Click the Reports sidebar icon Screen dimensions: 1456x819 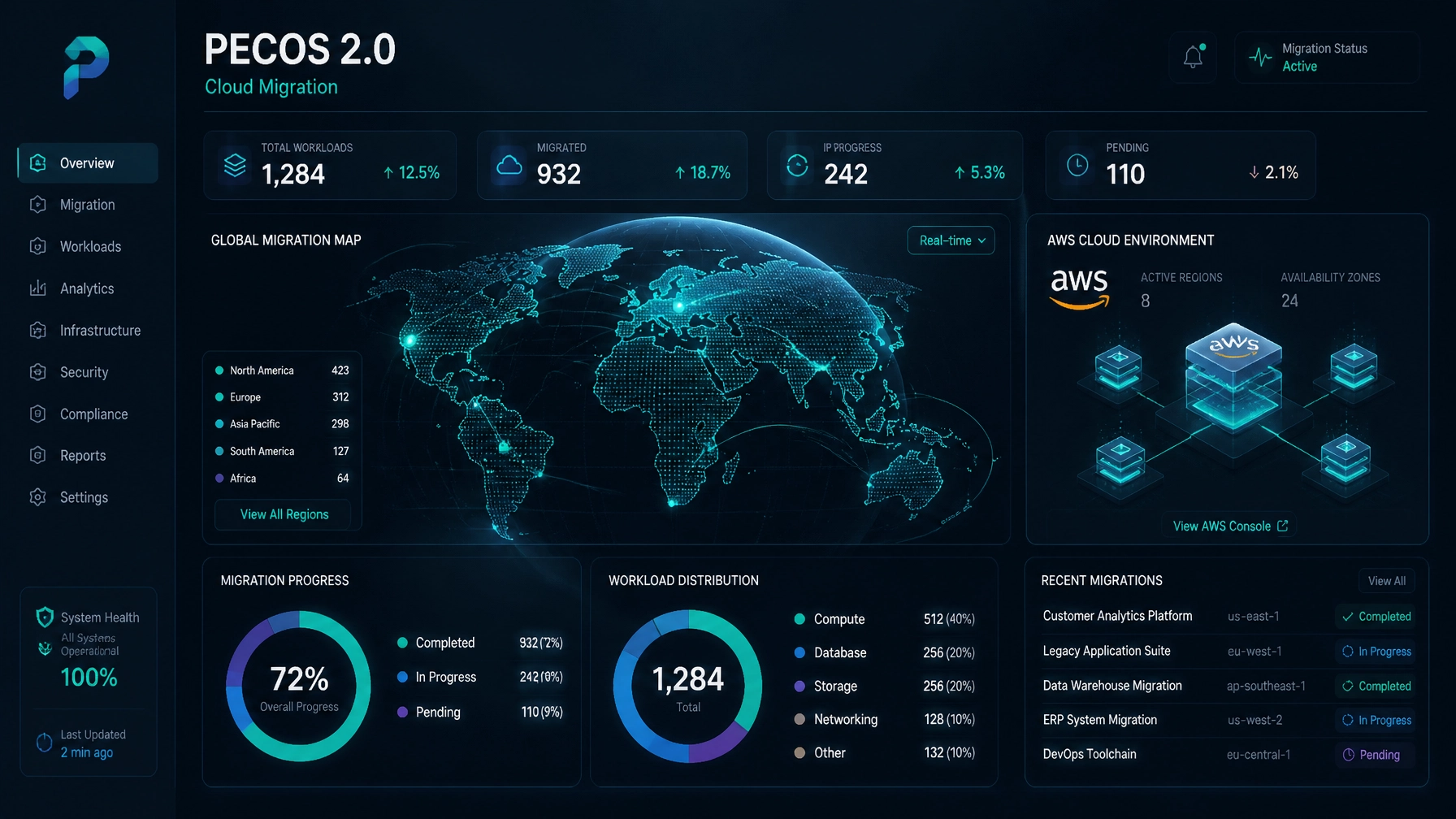38,455
